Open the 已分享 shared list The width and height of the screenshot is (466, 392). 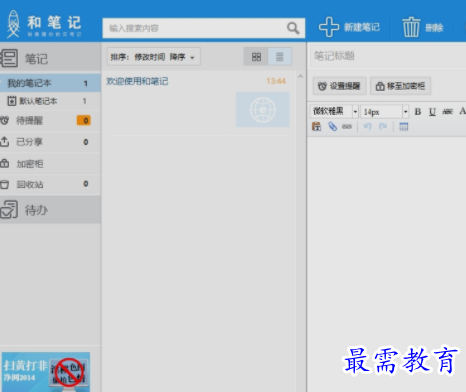pos(50,142)
